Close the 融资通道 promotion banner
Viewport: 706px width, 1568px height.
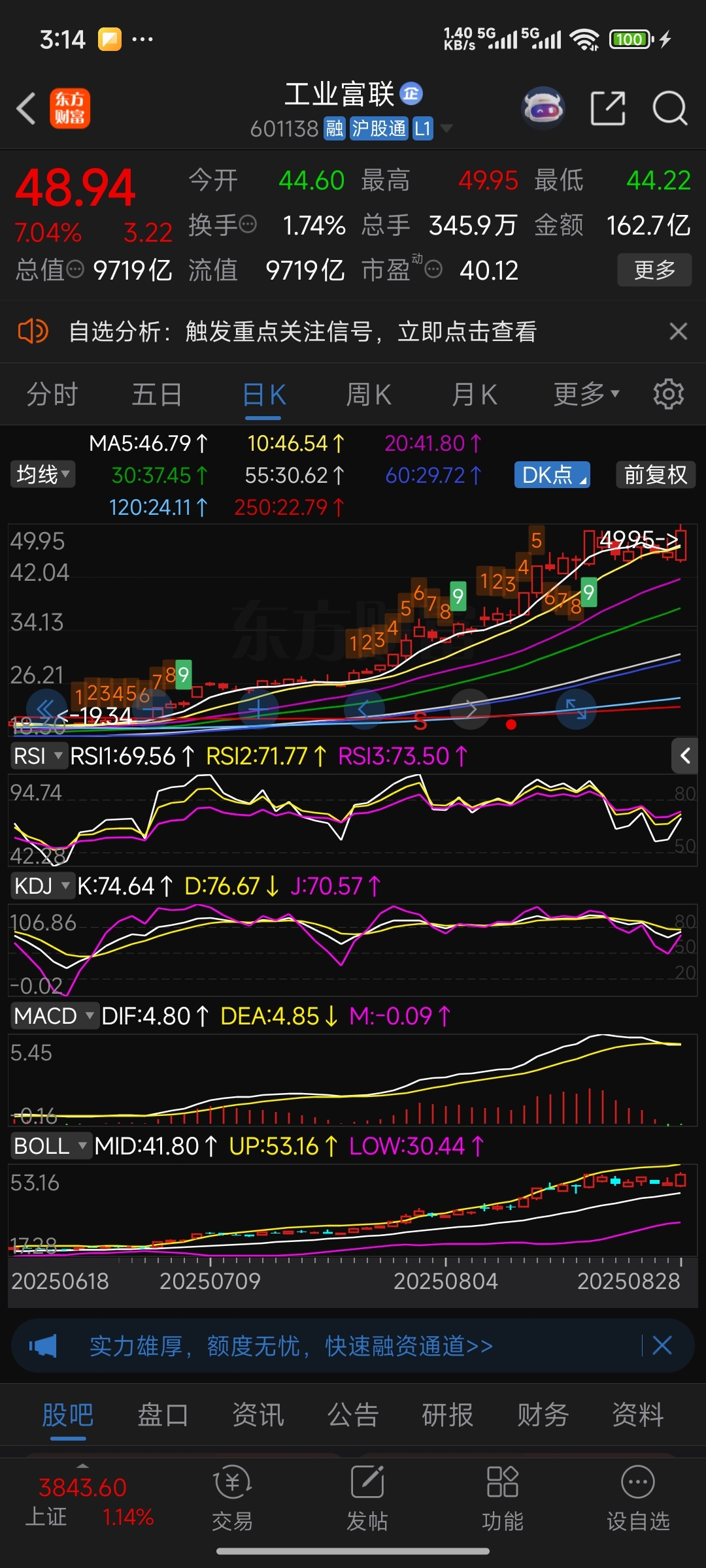click(x=662, y=1345)
